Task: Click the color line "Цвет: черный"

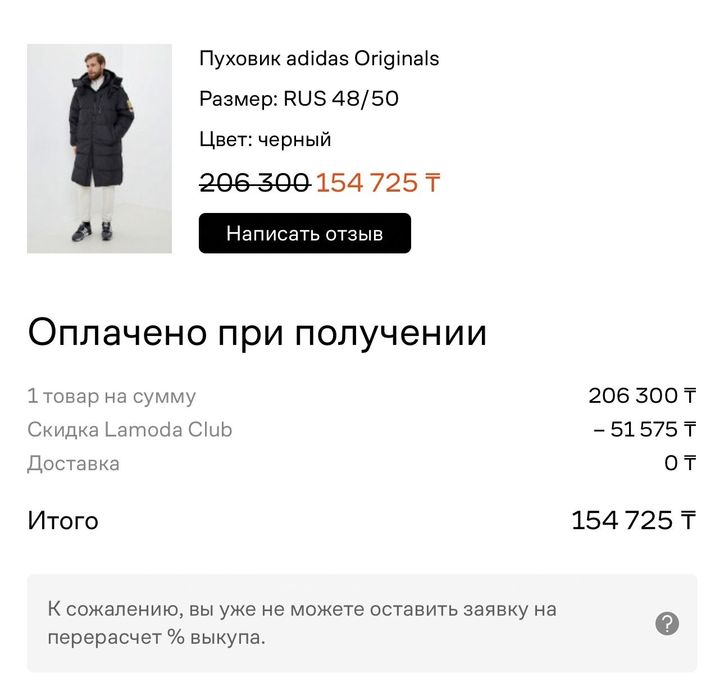Action: (x=265, y=139)
